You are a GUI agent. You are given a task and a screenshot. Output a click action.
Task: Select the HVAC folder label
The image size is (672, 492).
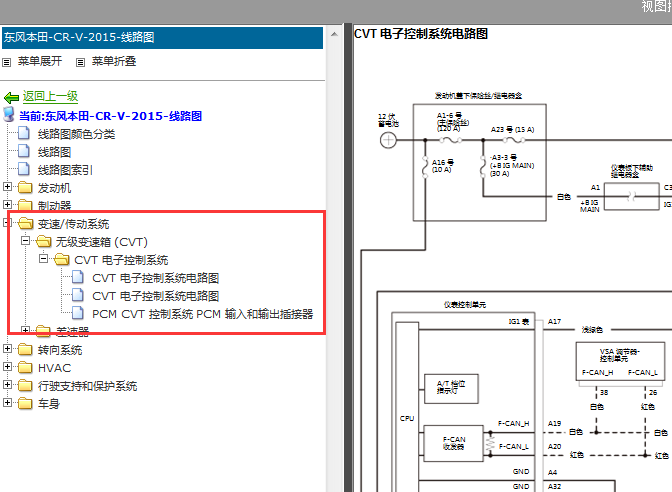tap(54, 368)
